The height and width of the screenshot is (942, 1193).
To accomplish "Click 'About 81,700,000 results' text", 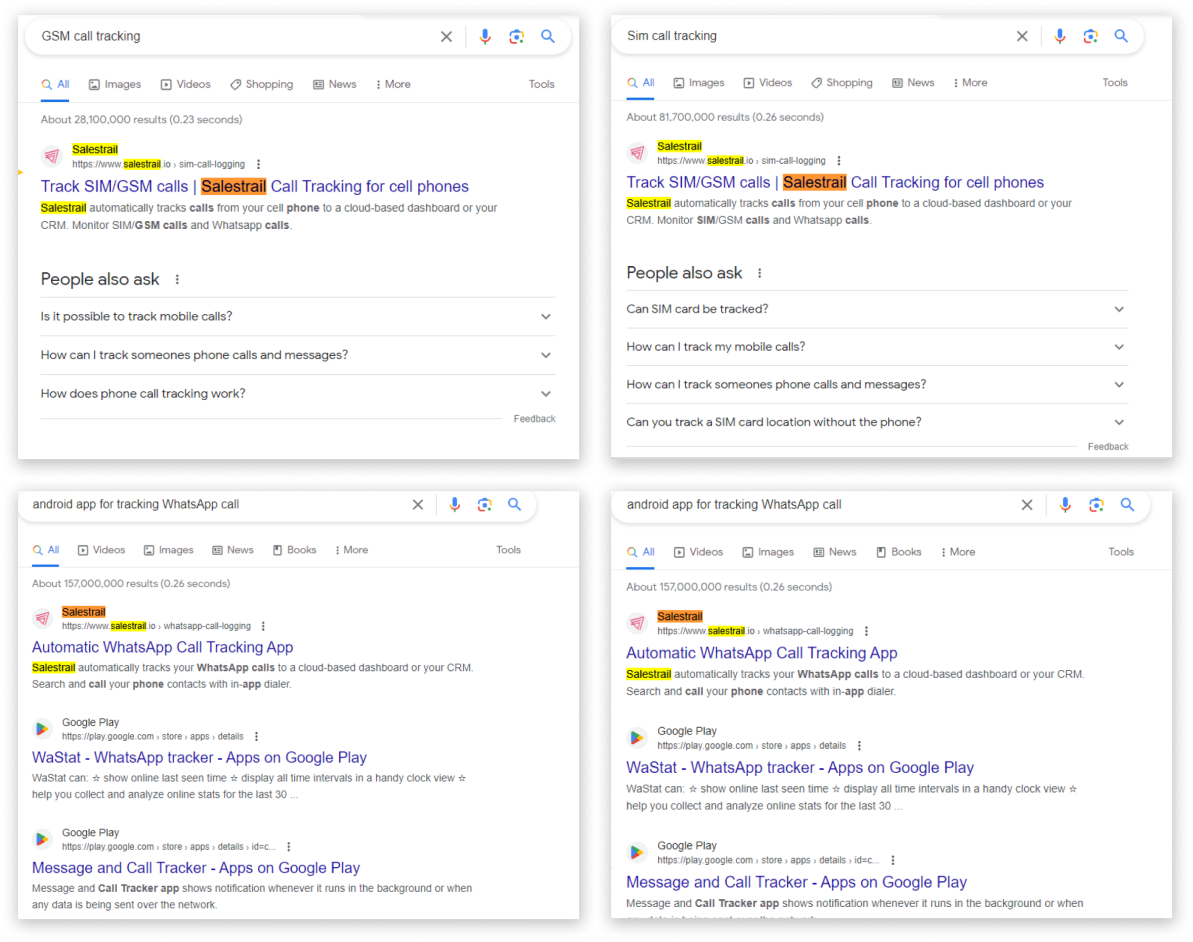I will pyautogui.click(x=724, y=117).
